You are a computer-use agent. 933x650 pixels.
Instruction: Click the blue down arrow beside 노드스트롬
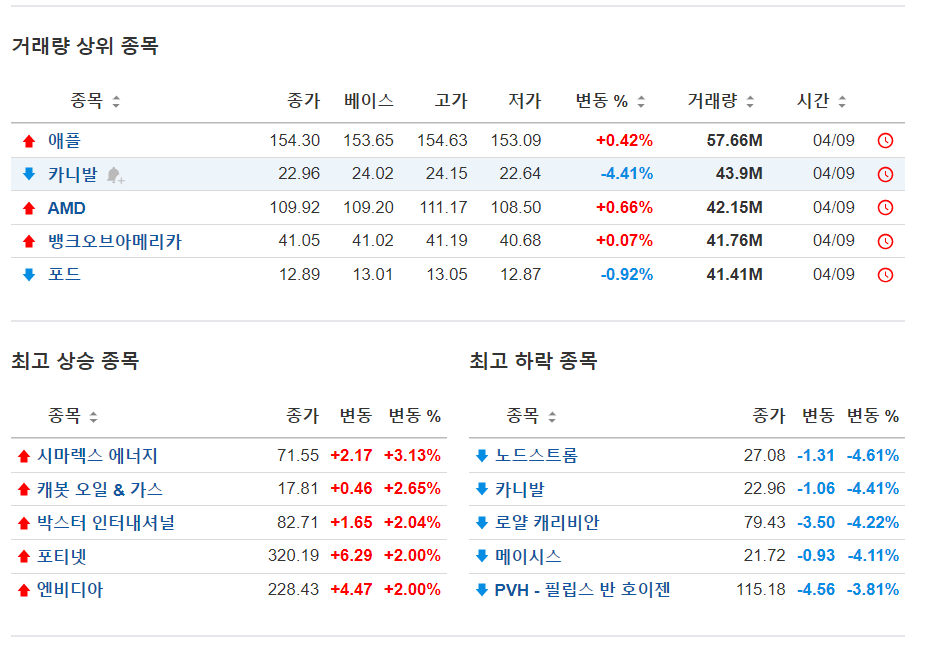point(482,456)
